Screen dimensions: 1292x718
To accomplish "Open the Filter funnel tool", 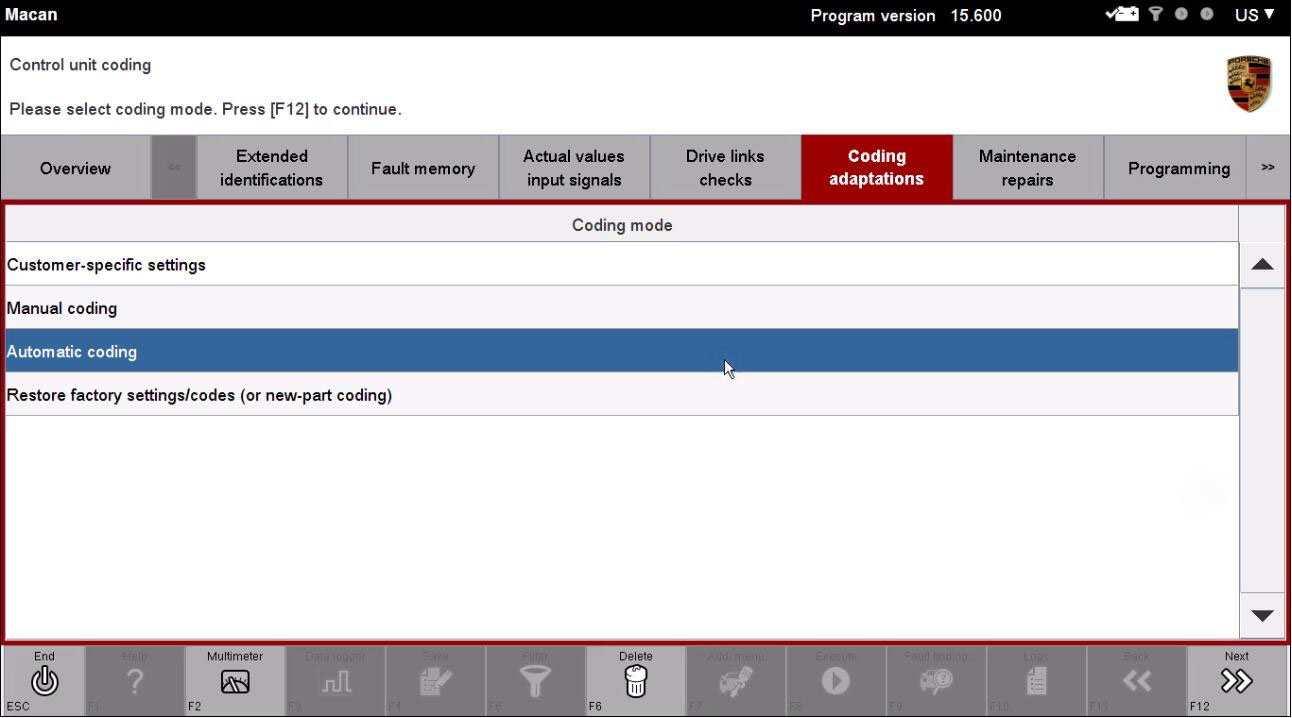I will click(x=535, y=680).
